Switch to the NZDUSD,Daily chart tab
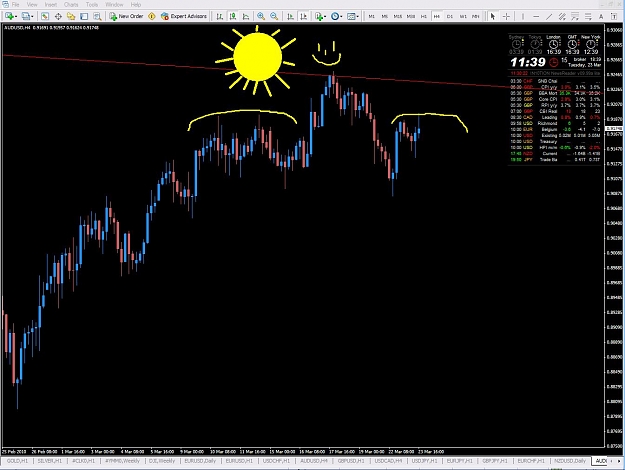Screen dimensions: 625x470 [570, 461]
